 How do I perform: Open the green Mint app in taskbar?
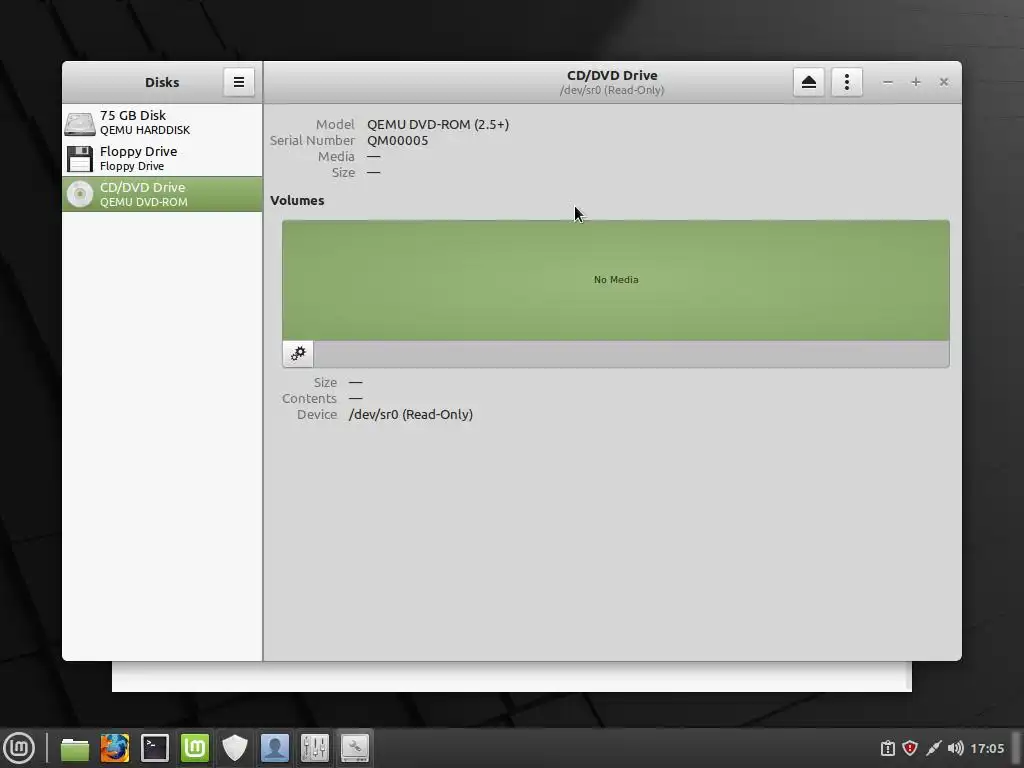pyautogui.click(x=195, y=748)
